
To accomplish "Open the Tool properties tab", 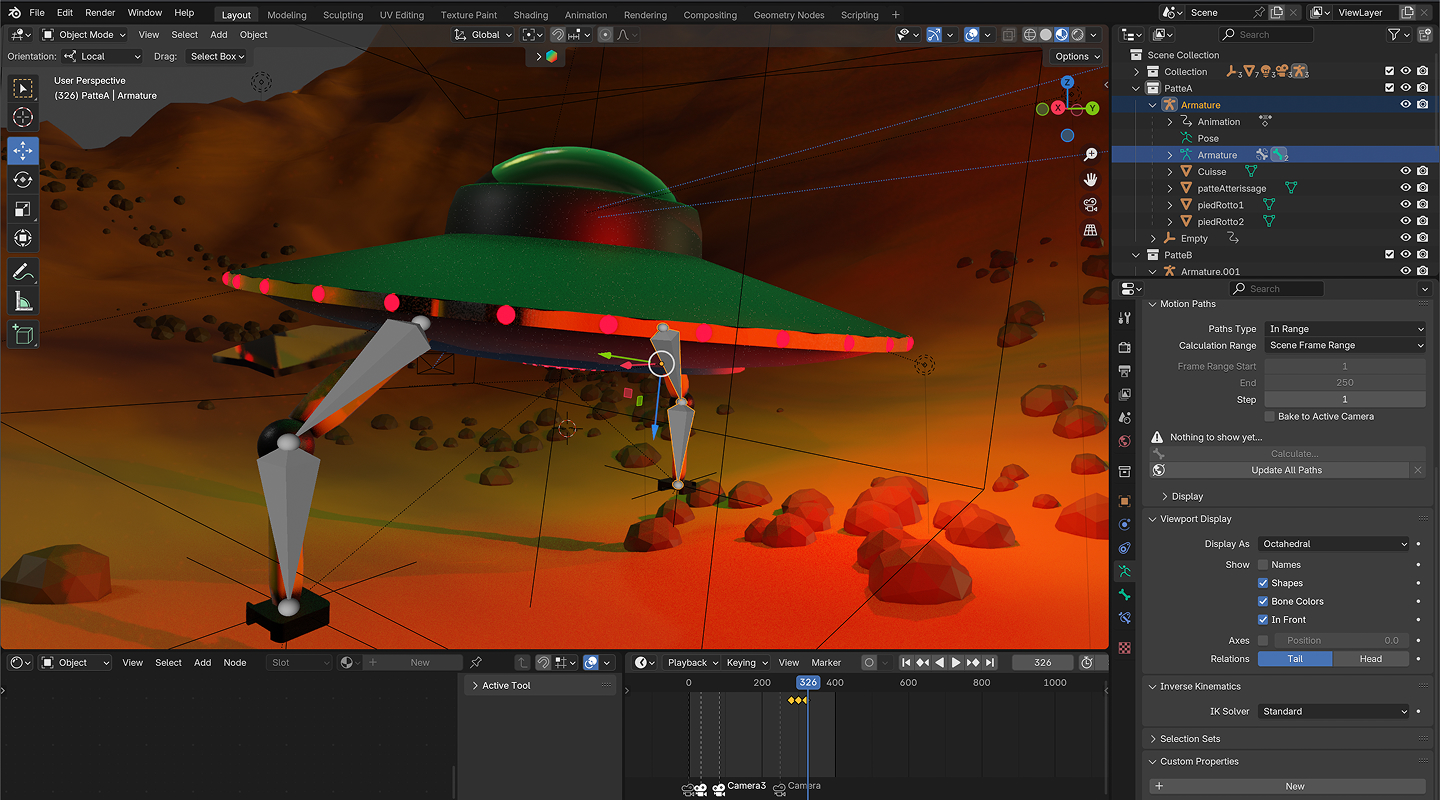I will [1125, 318].
